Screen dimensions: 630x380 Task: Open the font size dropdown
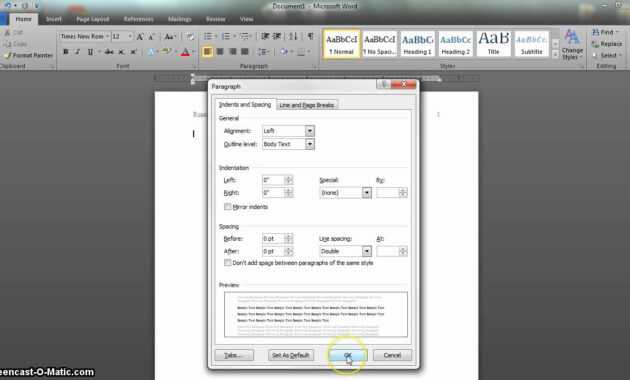[130, 37]
